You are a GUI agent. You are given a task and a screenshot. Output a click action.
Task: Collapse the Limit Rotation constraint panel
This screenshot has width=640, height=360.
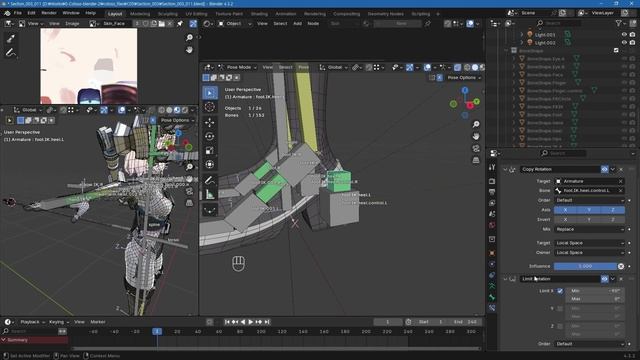(505, 279)
